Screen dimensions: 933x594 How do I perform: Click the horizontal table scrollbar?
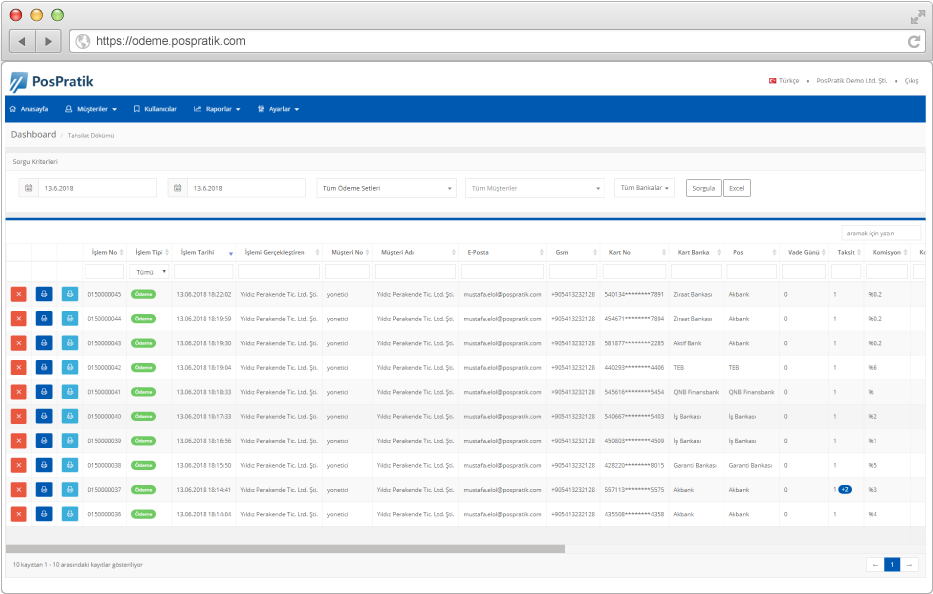tap(286, 549)
